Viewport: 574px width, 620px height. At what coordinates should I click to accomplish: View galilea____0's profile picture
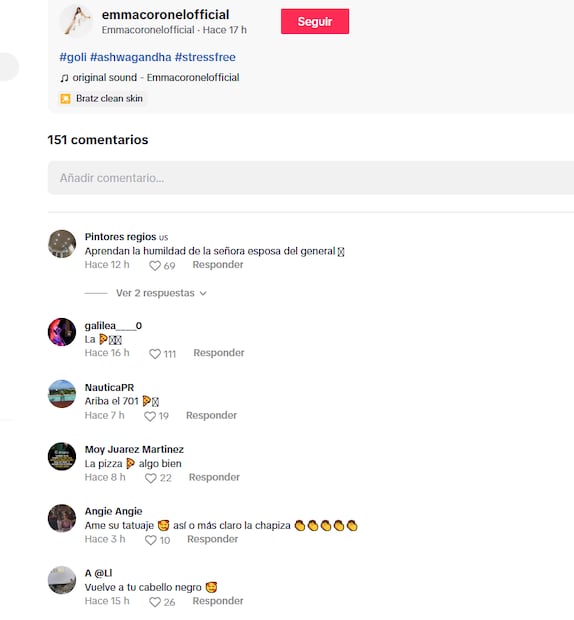click(62, 332)
